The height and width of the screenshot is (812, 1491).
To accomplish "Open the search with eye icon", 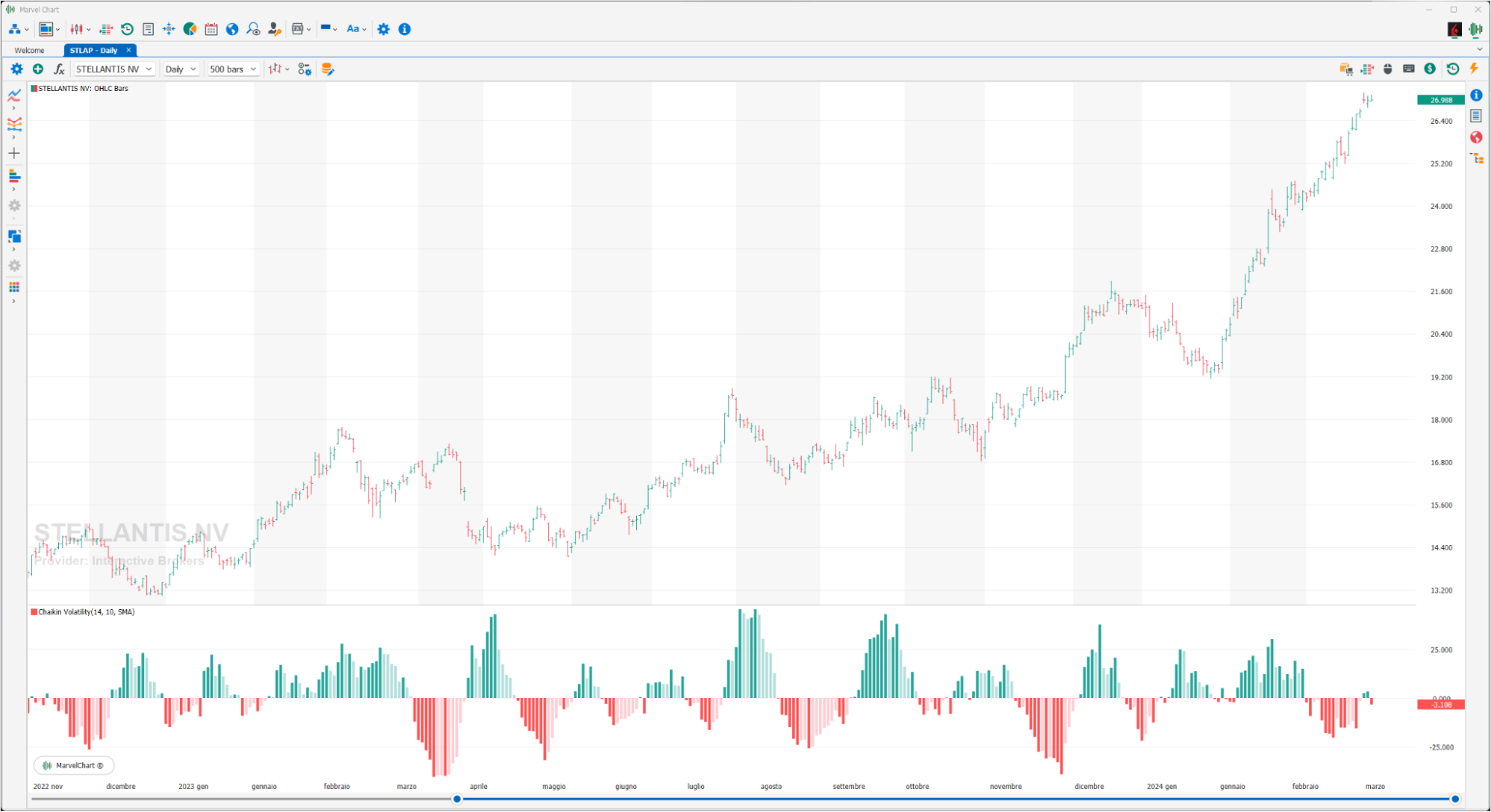I will click(x=254, y=29).
